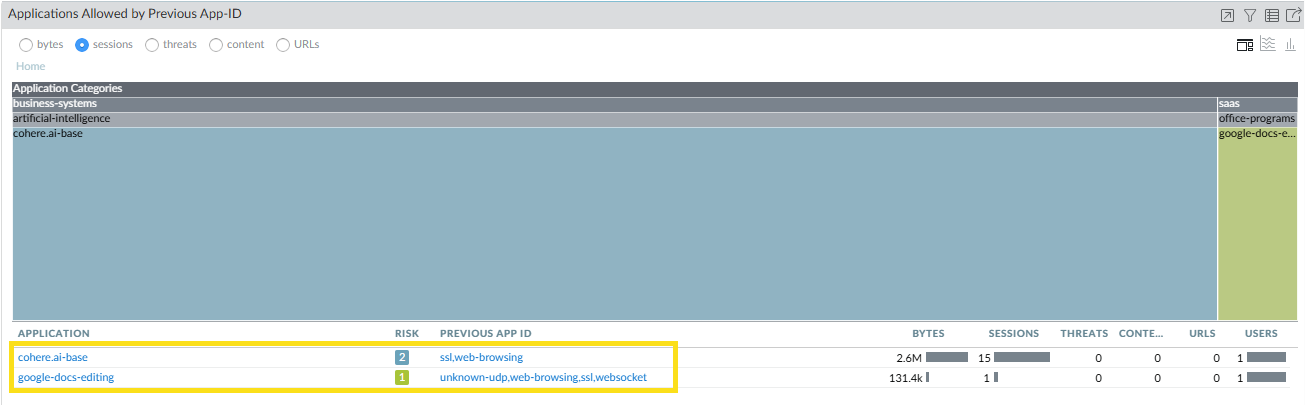Click the users bar for google-docs-editing

1266,378
